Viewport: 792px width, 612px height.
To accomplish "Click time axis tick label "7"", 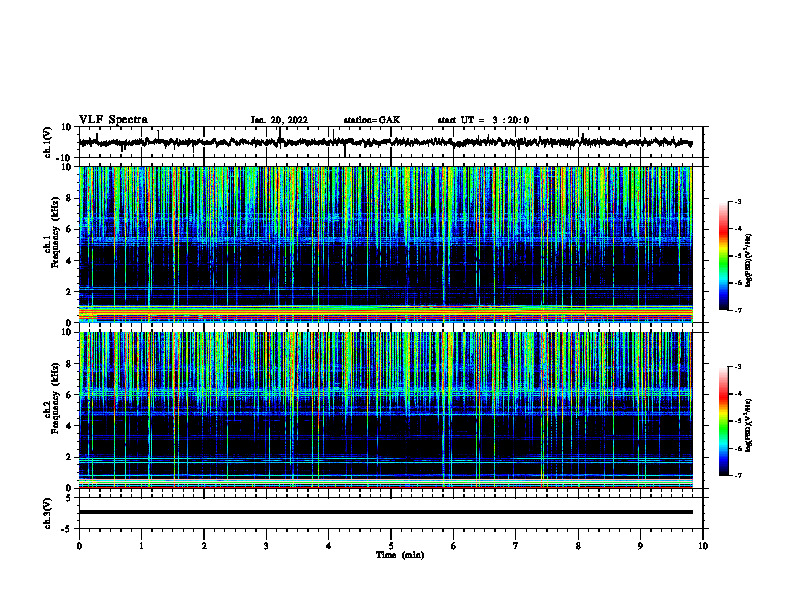I will [x=516, y=546].
